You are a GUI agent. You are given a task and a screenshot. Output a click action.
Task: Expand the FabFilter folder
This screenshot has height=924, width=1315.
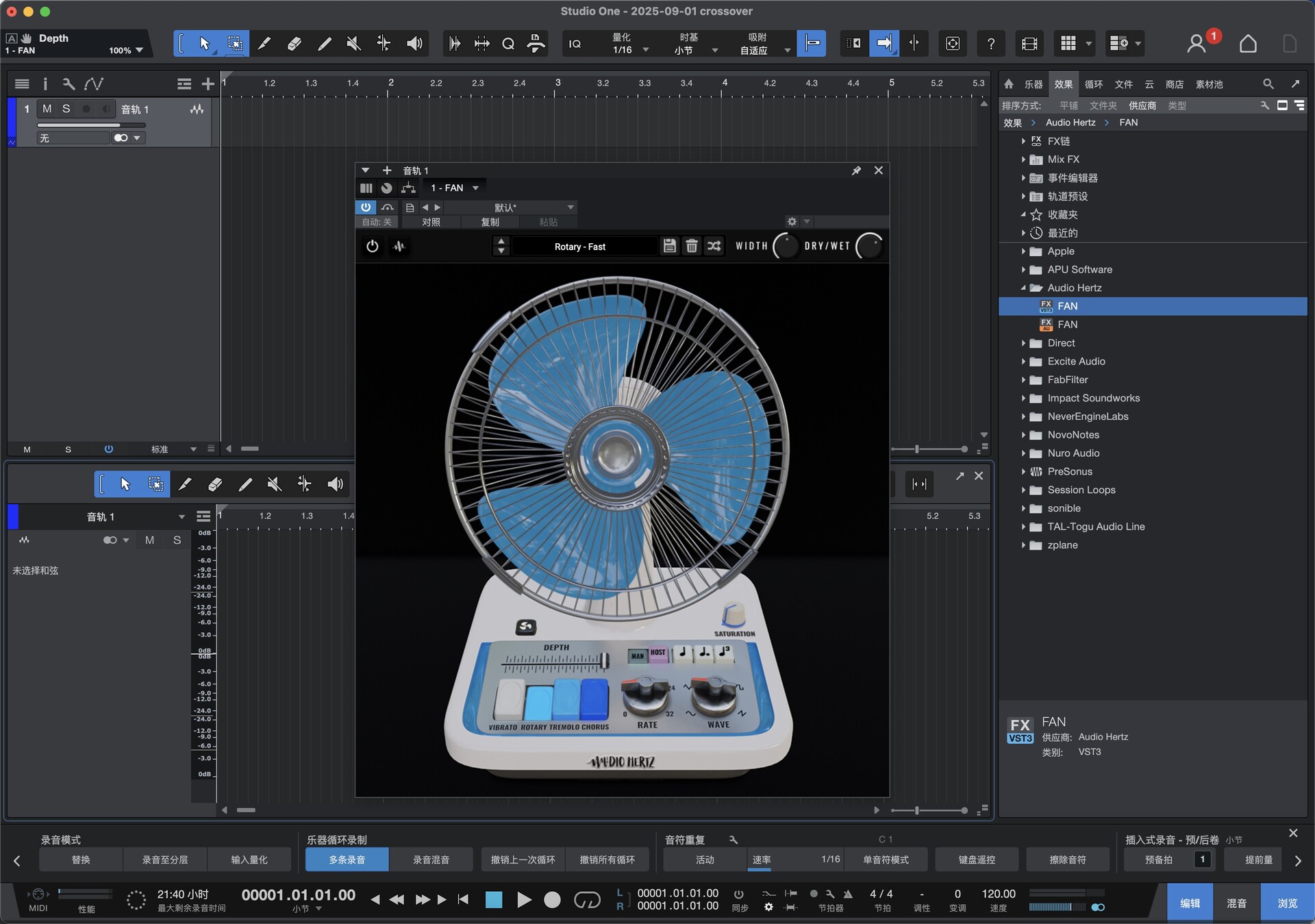click(1023, 379)
